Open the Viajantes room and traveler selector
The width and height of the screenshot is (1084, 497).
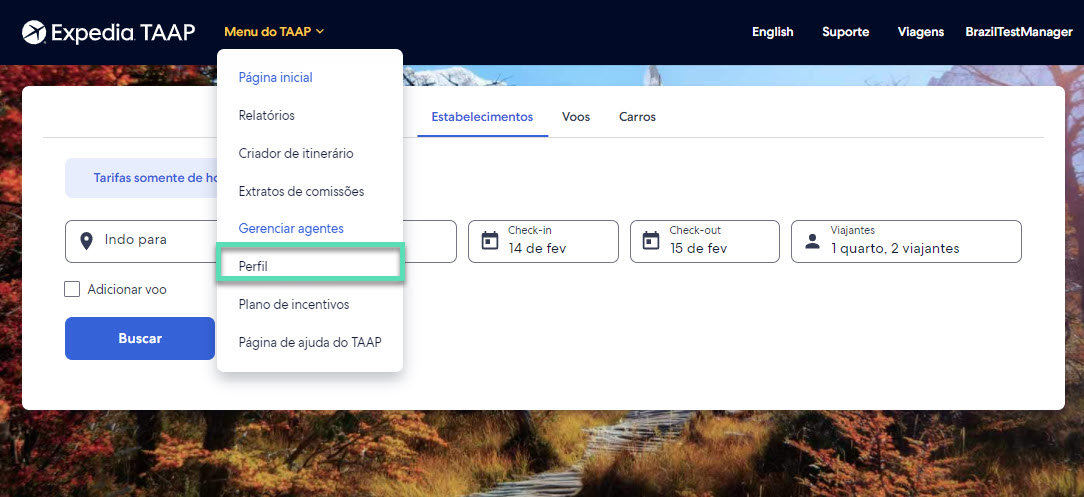[x=906, y=241]
